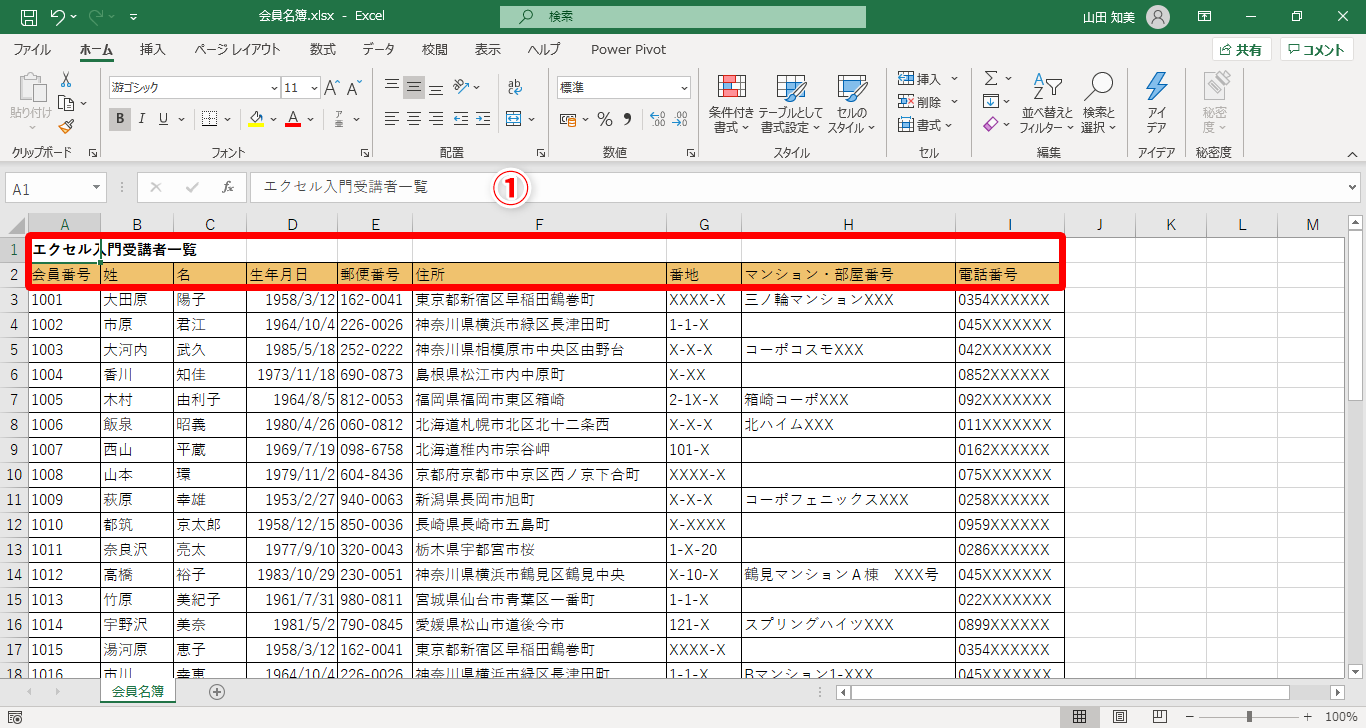This screenshot has height=728, width=1366.
Task: Open テーブルとして書式設定 format as table
Action: (x=790, y=103)
